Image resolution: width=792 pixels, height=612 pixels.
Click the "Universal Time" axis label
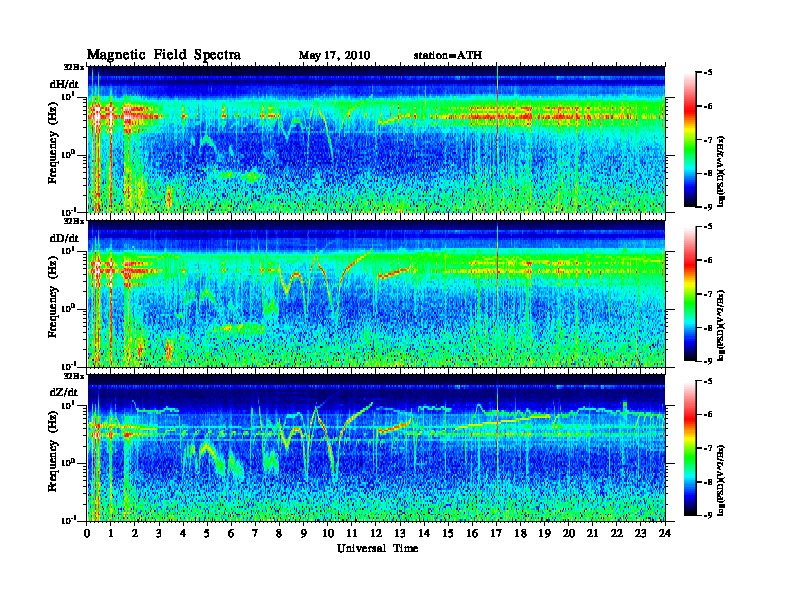coord(377,548)
